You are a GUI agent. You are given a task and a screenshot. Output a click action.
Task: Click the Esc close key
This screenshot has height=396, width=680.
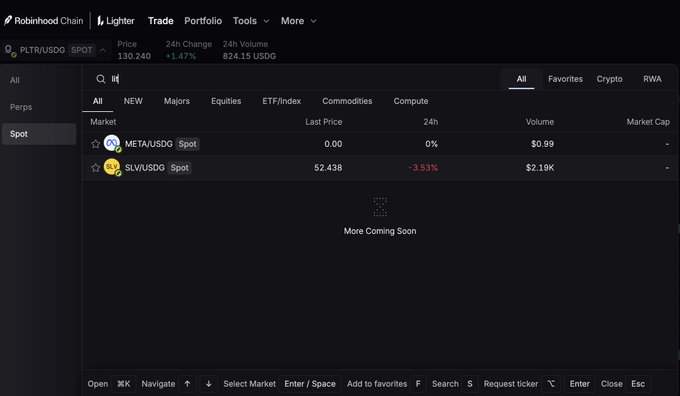pyautogui.click(x=638, y=384)
